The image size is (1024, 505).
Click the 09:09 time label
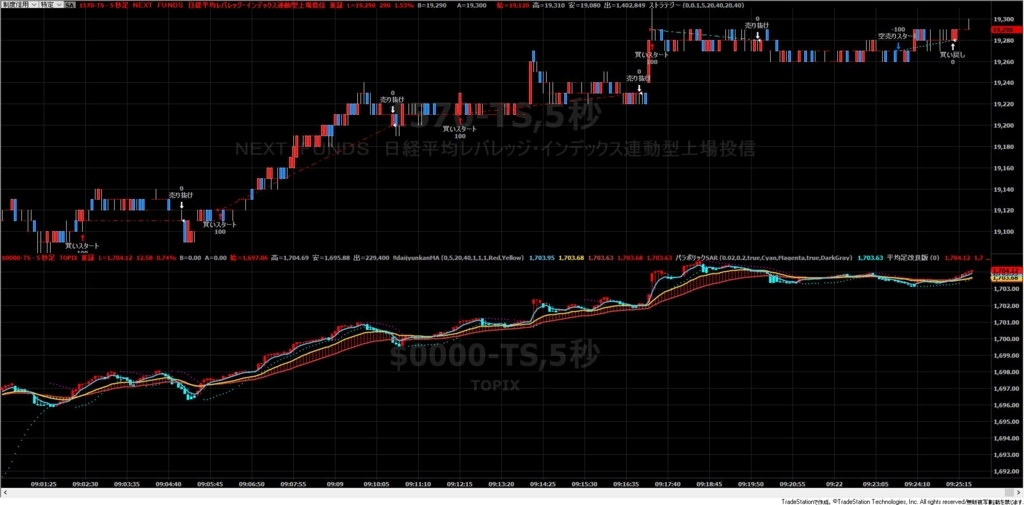[x=335, y=485]
